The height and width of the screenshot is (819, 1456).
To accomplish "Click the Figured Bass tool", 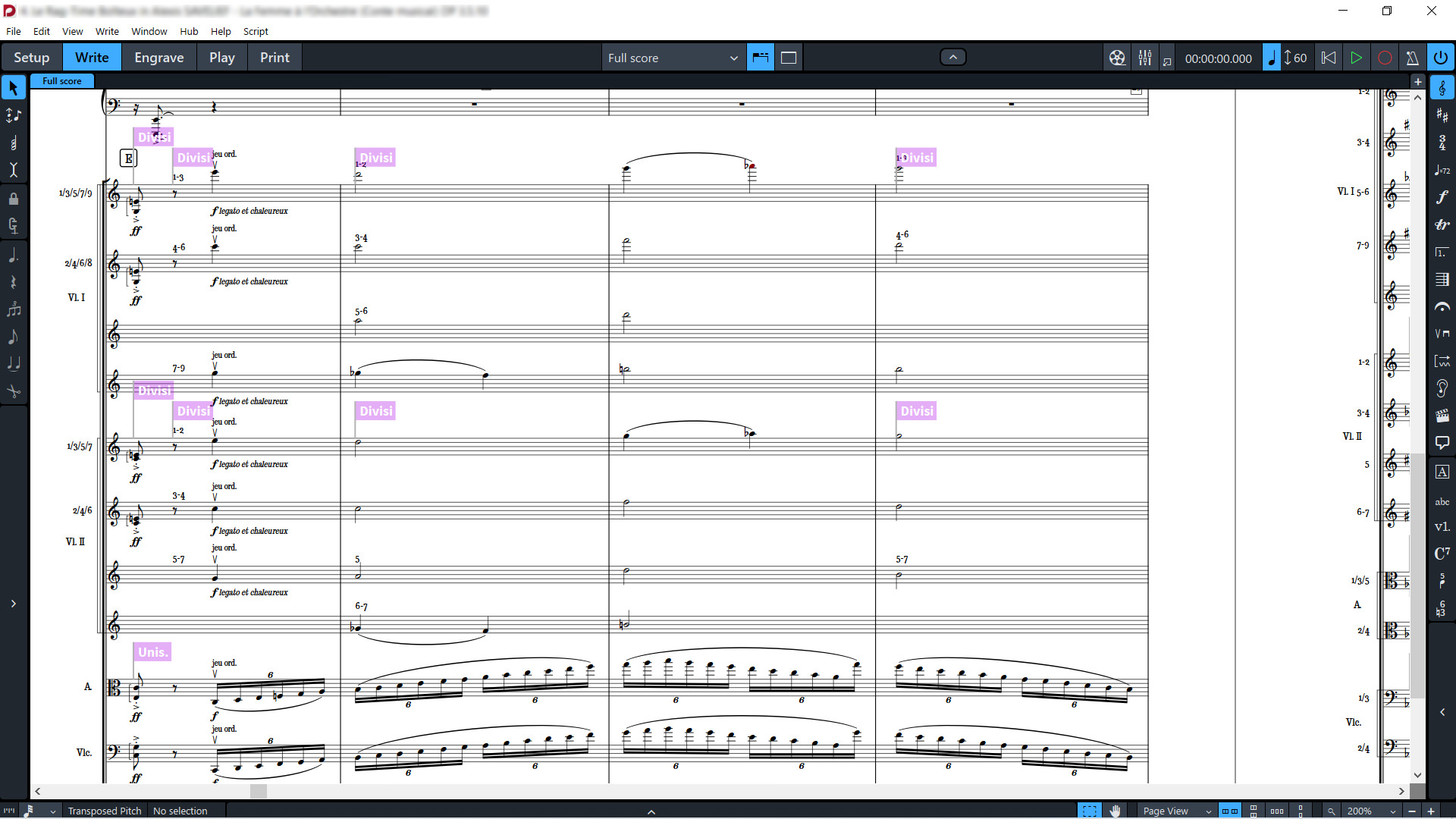I will coord(1442,608).
